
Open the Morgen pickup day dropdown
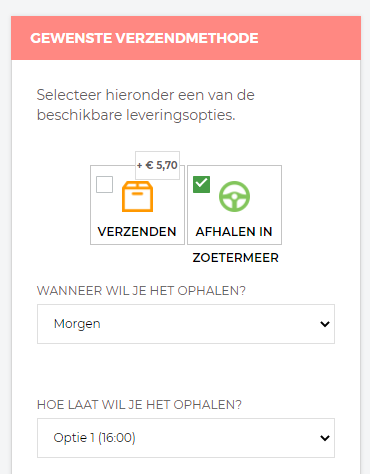click(x=186, y=324)
